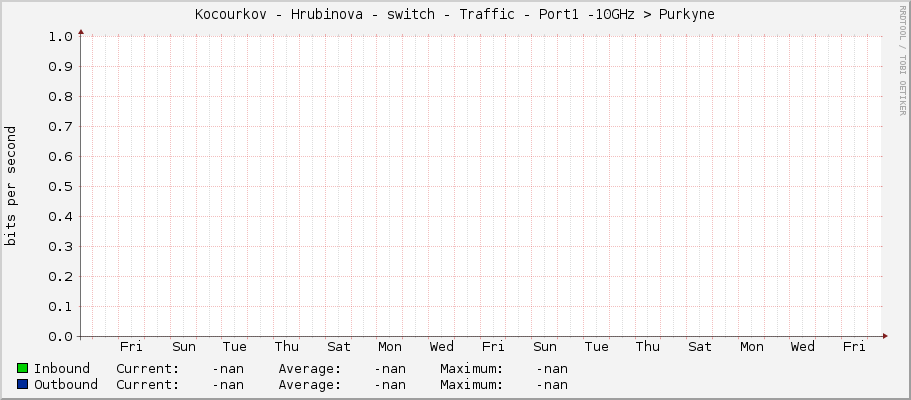Click the Outbound Maximum '-nan' value
Viewport: 911px width, 400px height.
(551, 385)
